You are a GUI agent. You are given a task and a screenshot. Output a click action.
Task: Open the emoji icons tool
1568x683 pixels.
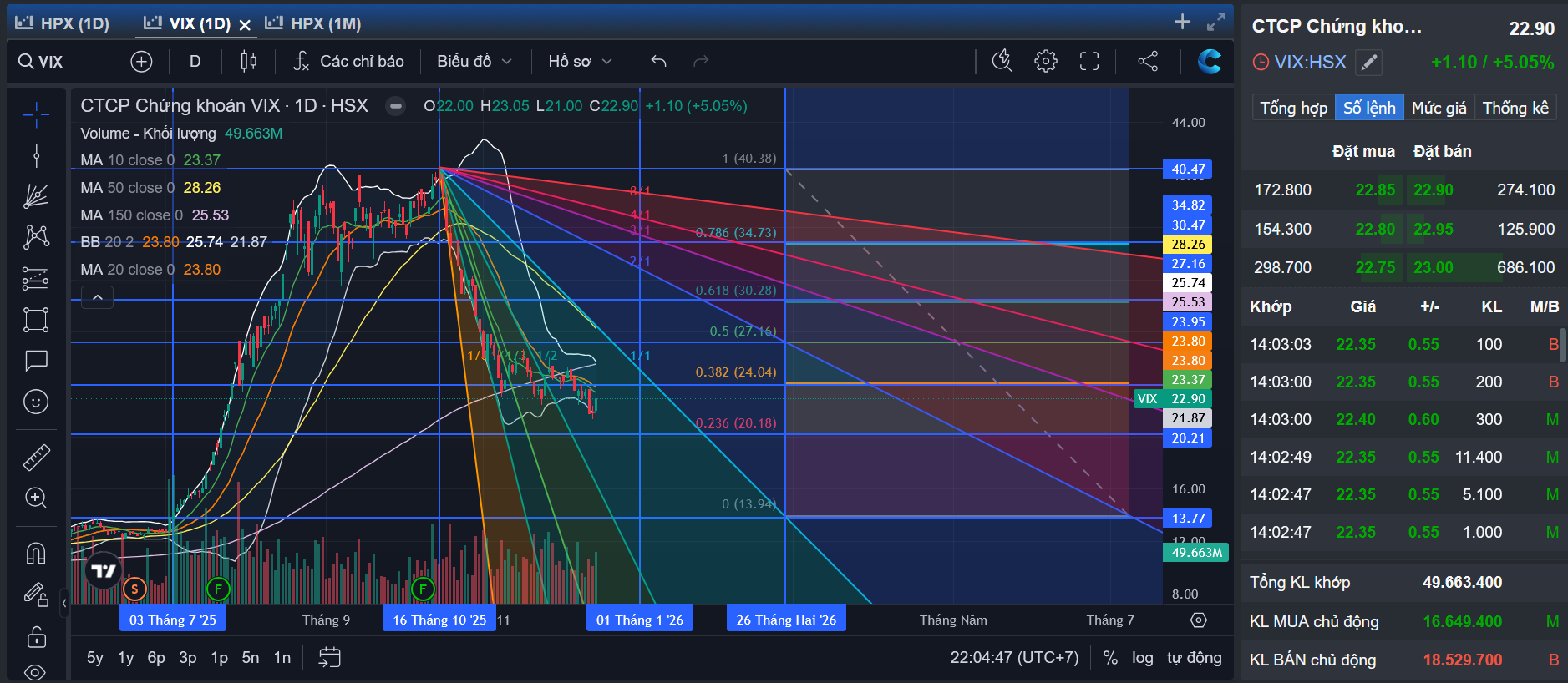pyautogui.click(x=36, y=402)
